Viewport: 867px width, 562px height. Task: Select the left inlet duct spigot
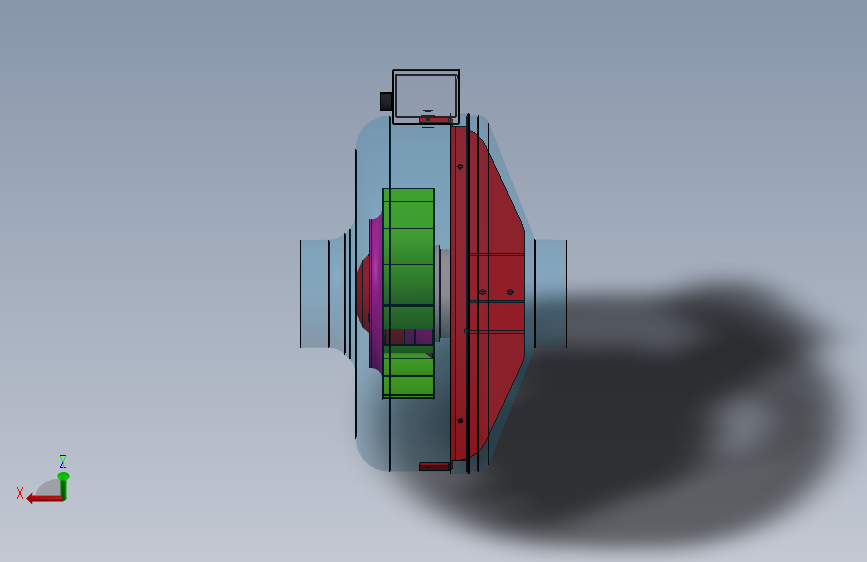click(x=315, y=294)
